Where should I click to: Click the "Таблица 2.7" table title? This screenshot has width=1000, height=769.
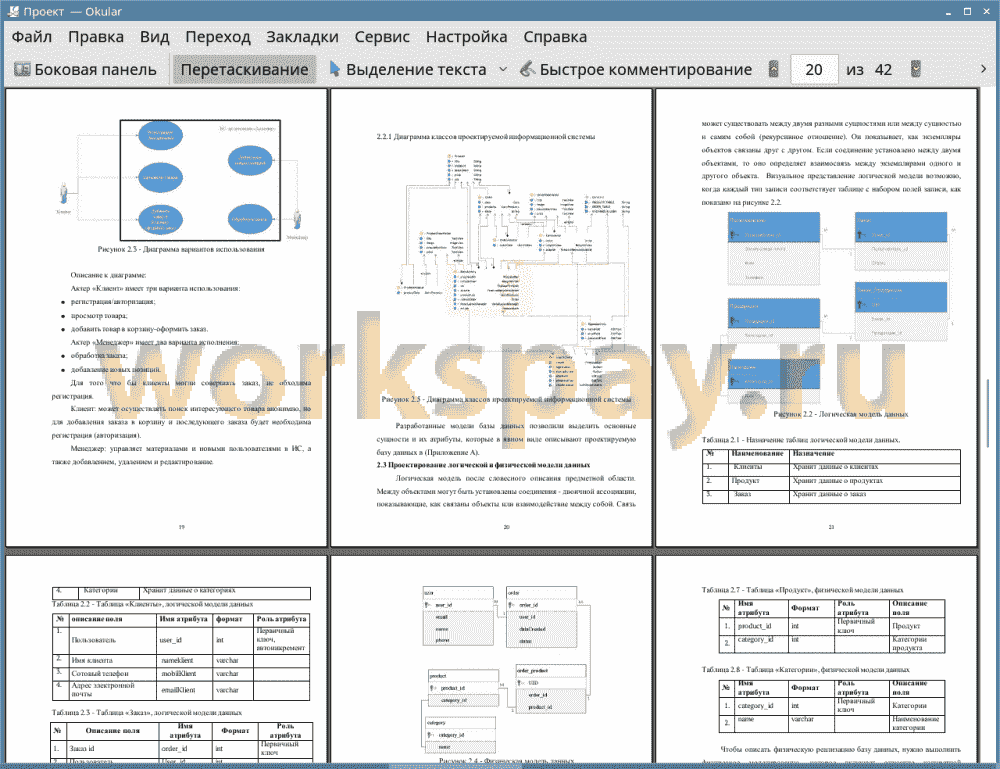click(802, 590)
